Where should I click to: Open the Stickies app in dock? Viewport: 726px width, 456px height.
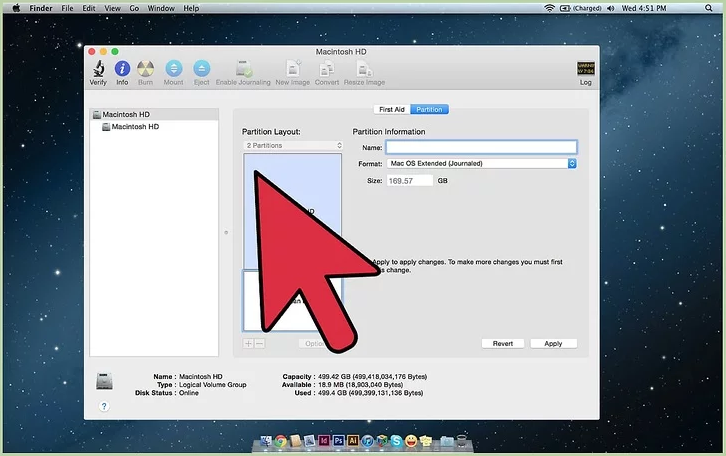(426, 441)
